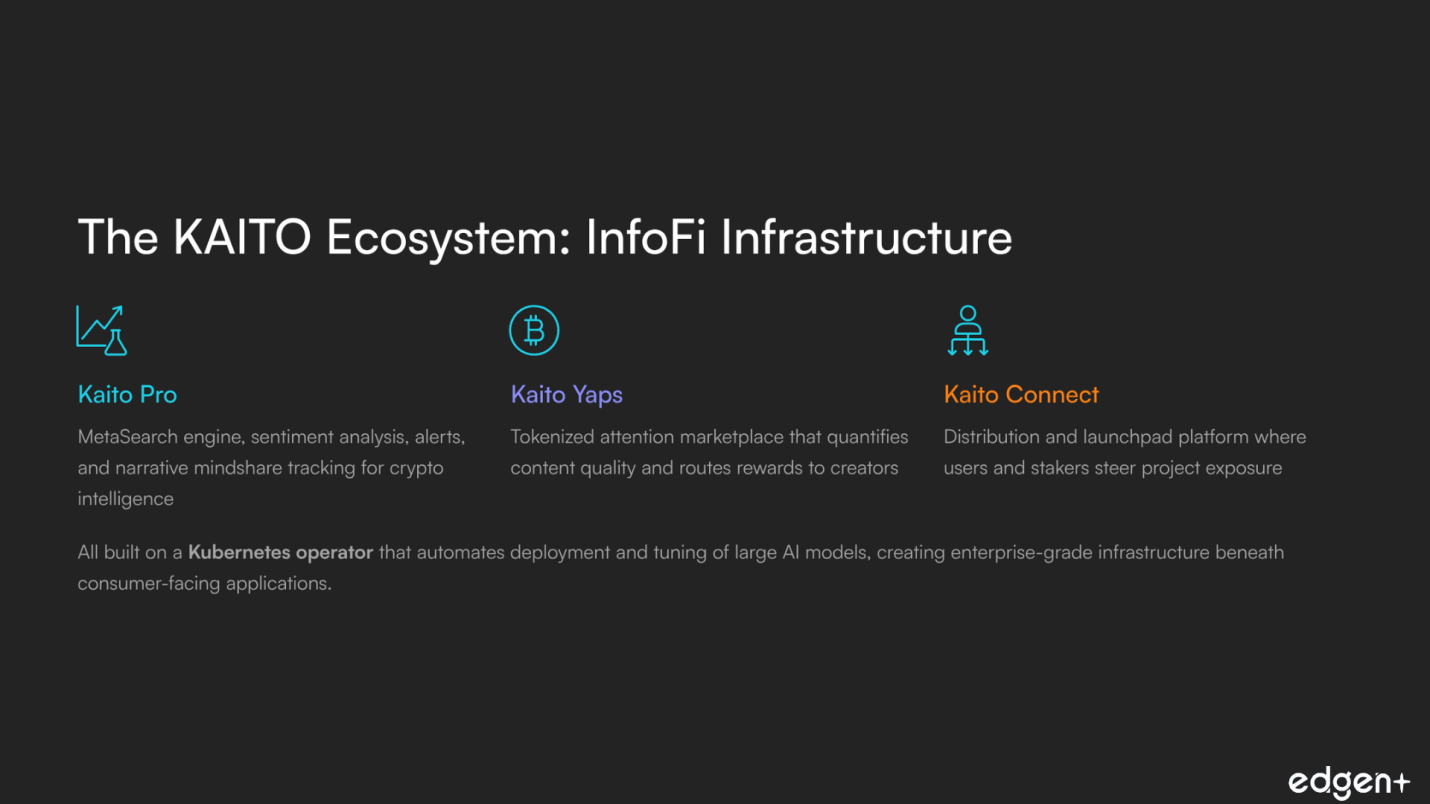Click the bold 'Kubernetes operator' text
Screen dimensions: 1430x804
(x=280, y=552)
